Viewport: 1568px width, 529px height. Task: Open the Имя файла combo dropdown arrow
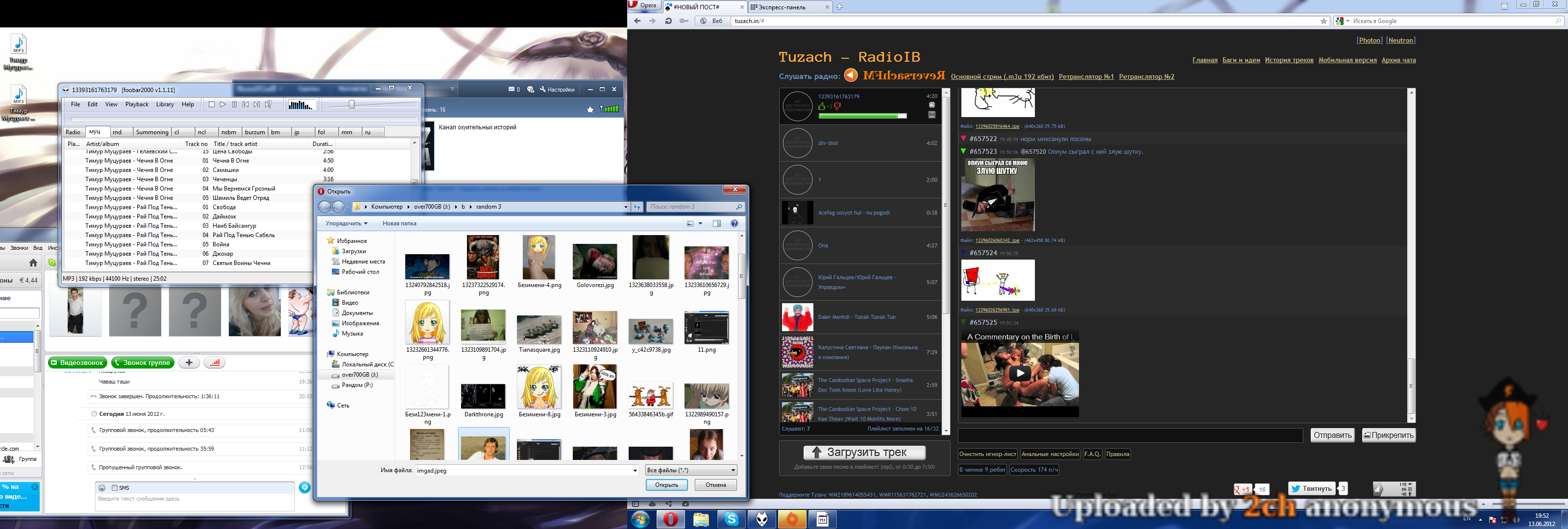click(x=635, y=471)
